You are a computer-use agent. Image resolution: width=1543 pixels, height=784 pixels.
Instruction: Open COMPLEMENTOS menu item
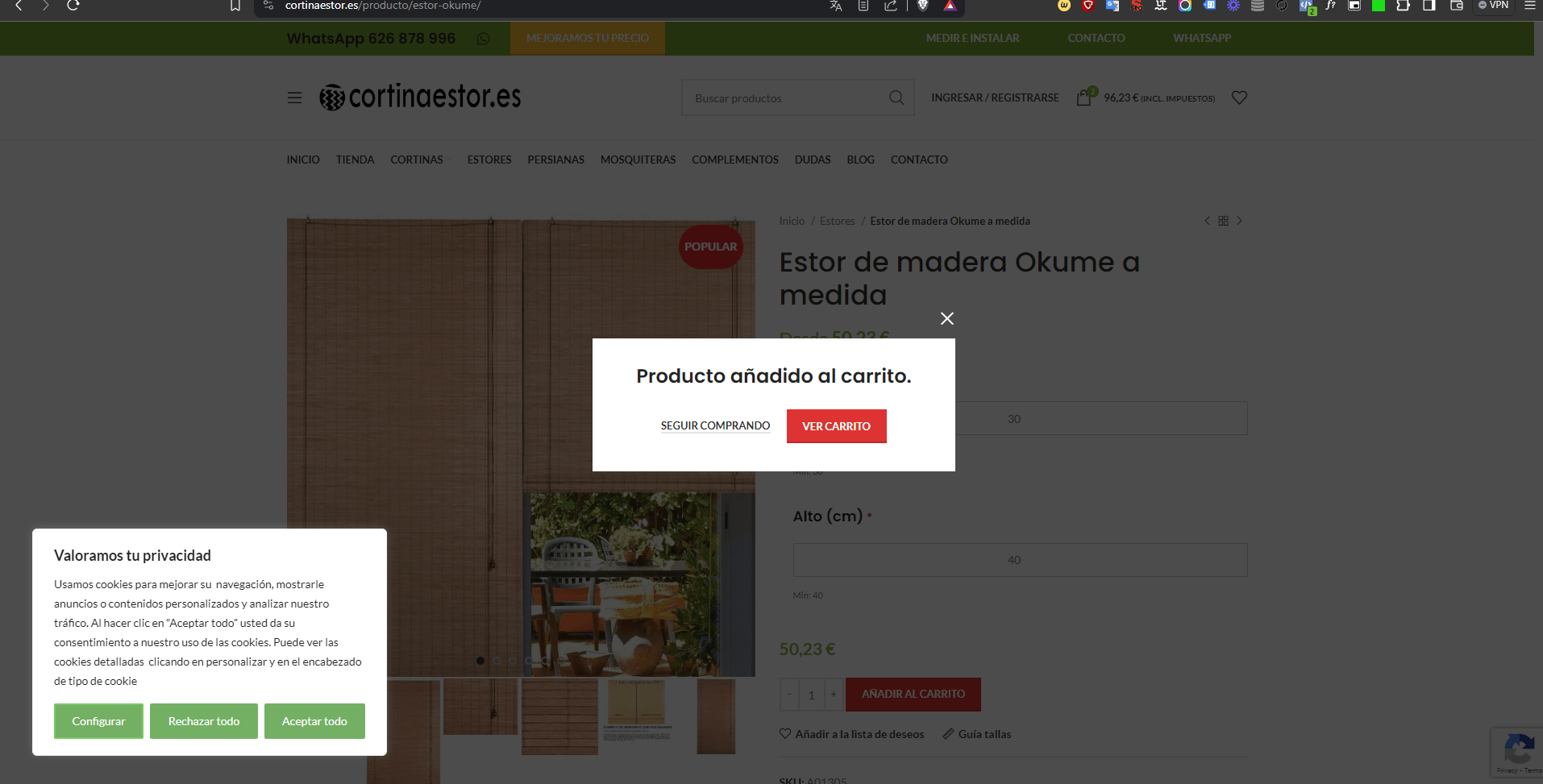[x=735, y=160]
